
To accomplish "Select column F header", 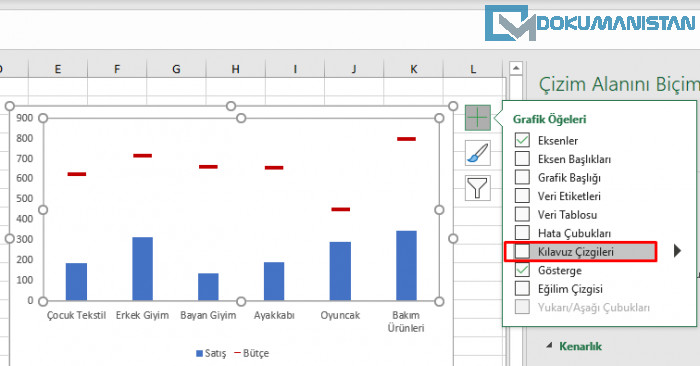I will tap(117, 69).
